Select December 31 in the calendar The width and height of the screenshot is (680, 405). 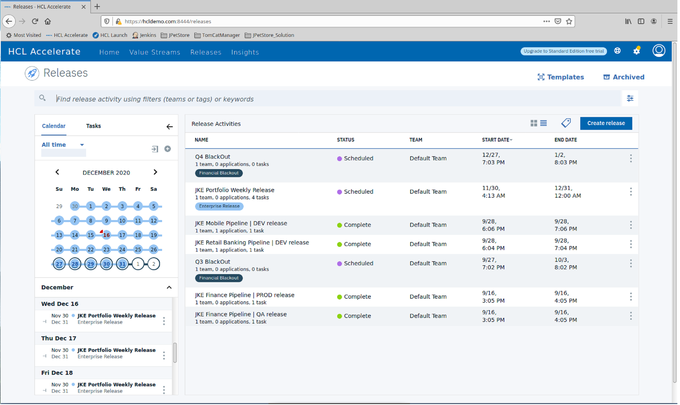[122, 264]
